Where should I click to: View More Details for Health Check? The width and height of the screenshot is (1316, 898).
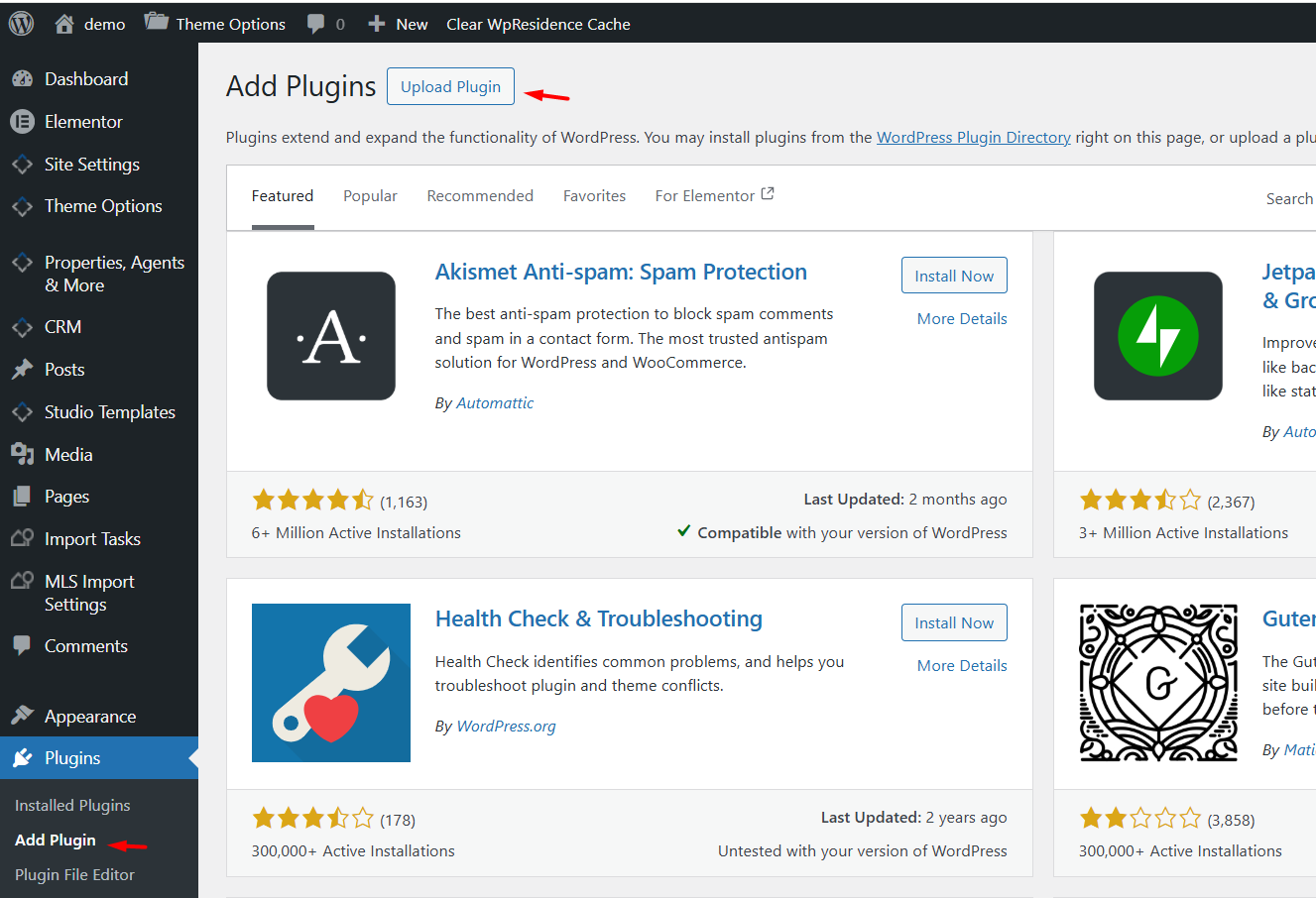962,666
